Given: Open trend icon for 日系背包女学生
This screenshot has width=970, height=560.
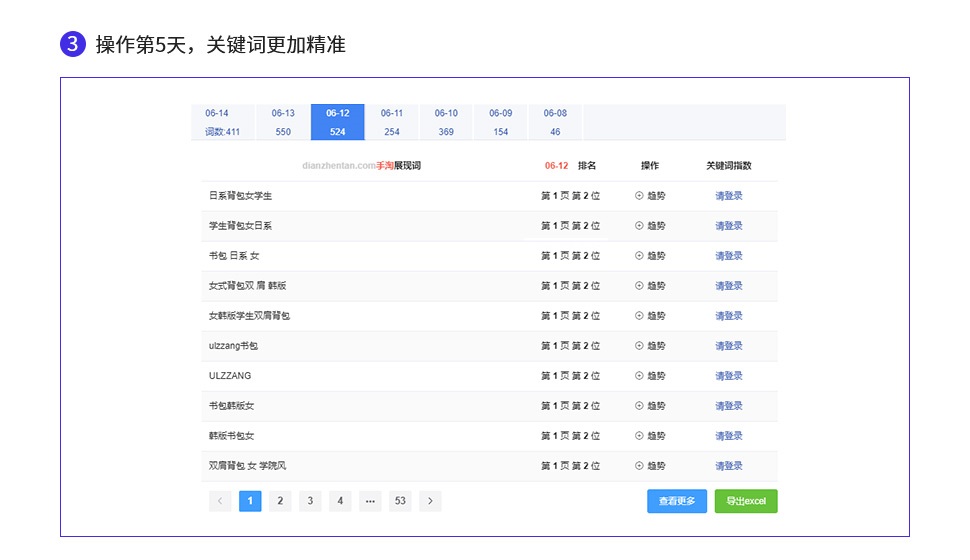Looking at the screenshot, I should pyautogui.click(x=639, y=196).
